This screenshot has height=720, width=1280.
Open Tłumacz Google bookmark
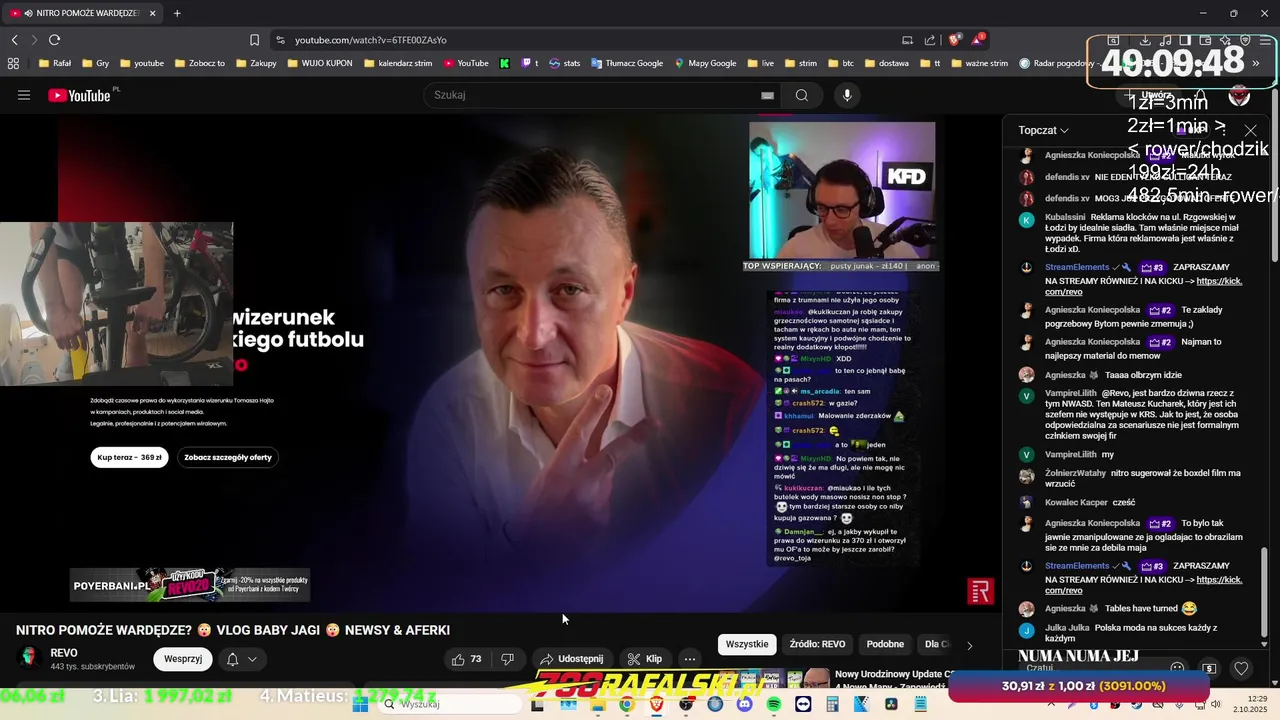[627, 63]
